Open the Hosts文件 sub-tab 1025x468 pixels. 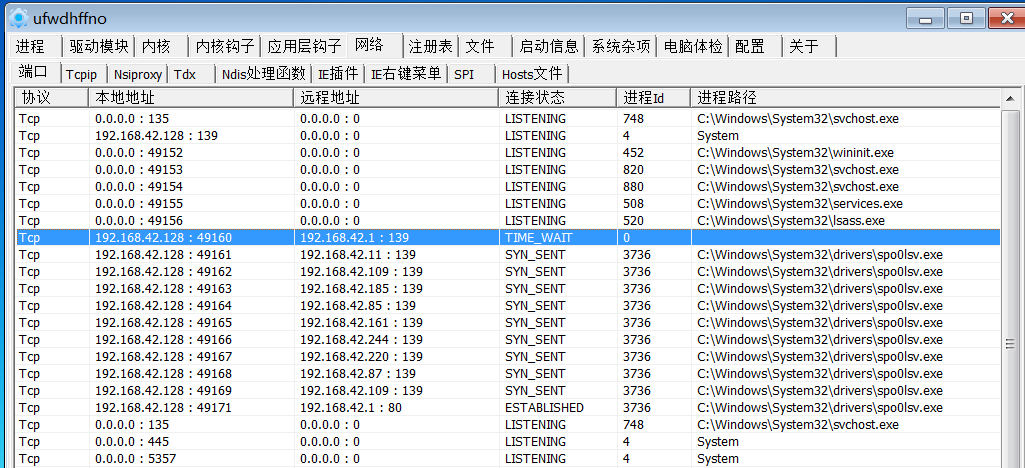point(531,75)
